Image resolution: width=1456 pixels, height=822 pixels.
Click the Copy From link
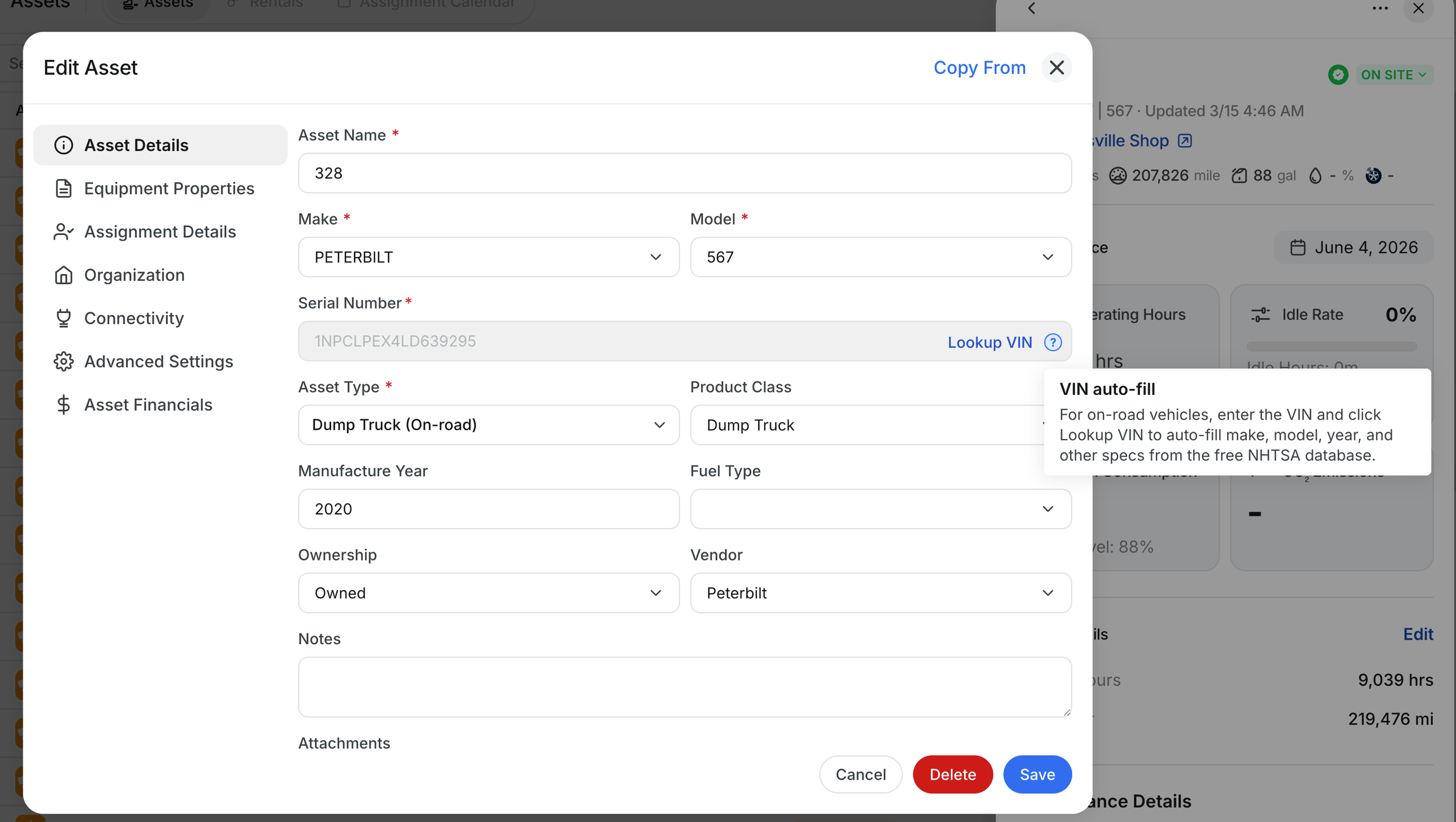point(980,67)
